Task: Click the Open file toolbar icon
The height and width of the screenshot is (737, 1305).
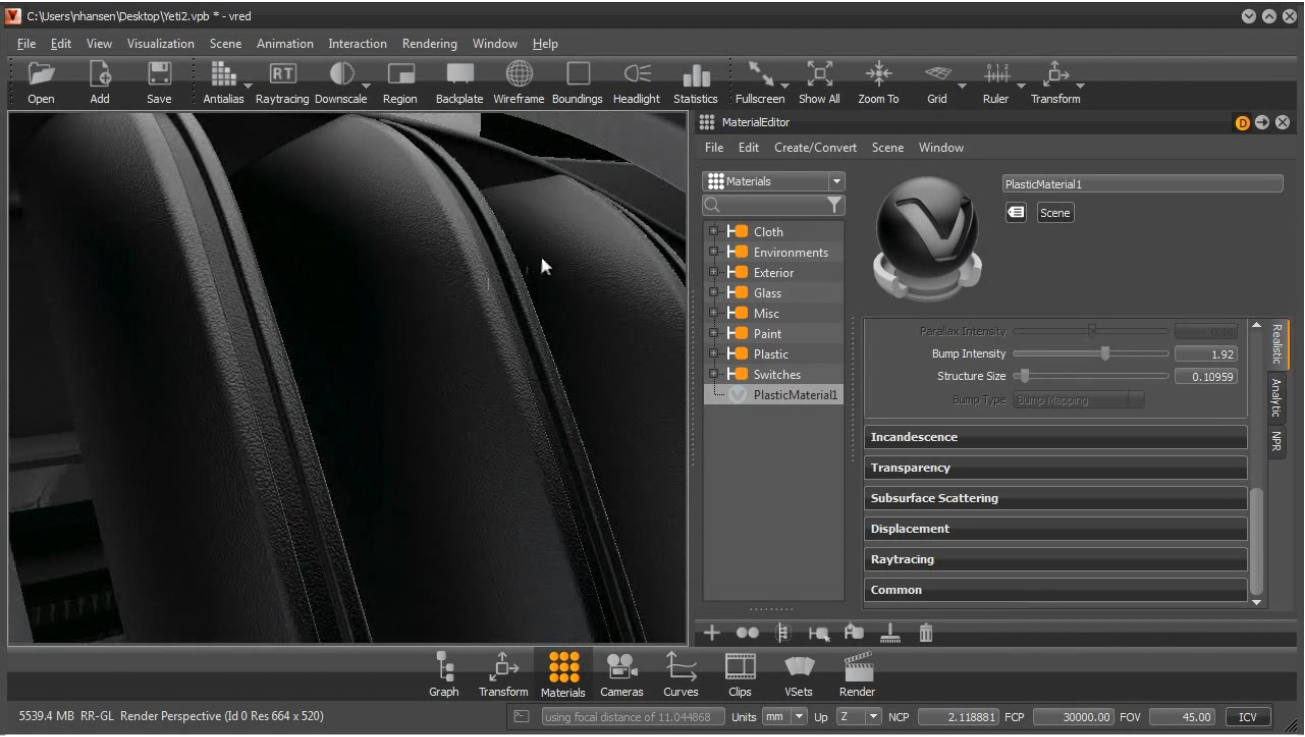Action: pyautogui.click(x=41, y=75)
